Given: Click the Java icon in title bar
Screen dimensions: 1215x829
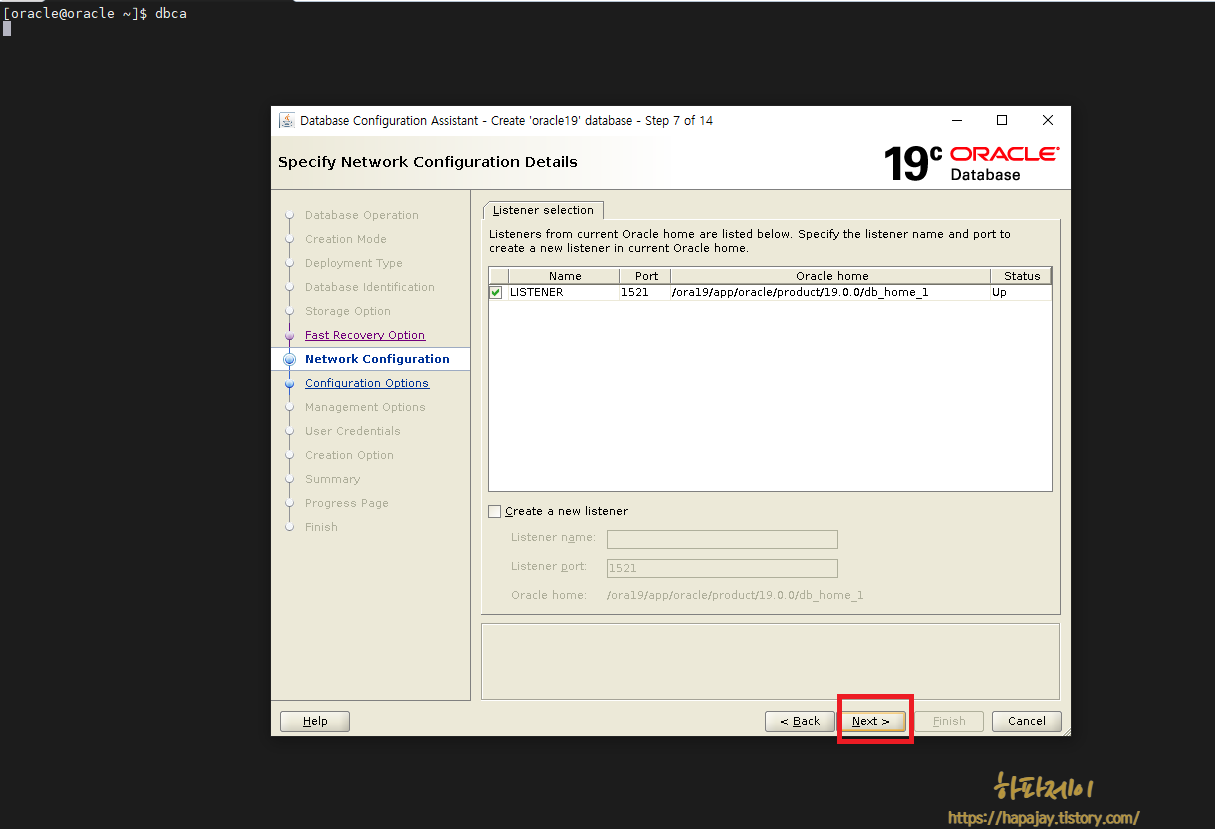Looking at the screenshot, I should point(286,120).
